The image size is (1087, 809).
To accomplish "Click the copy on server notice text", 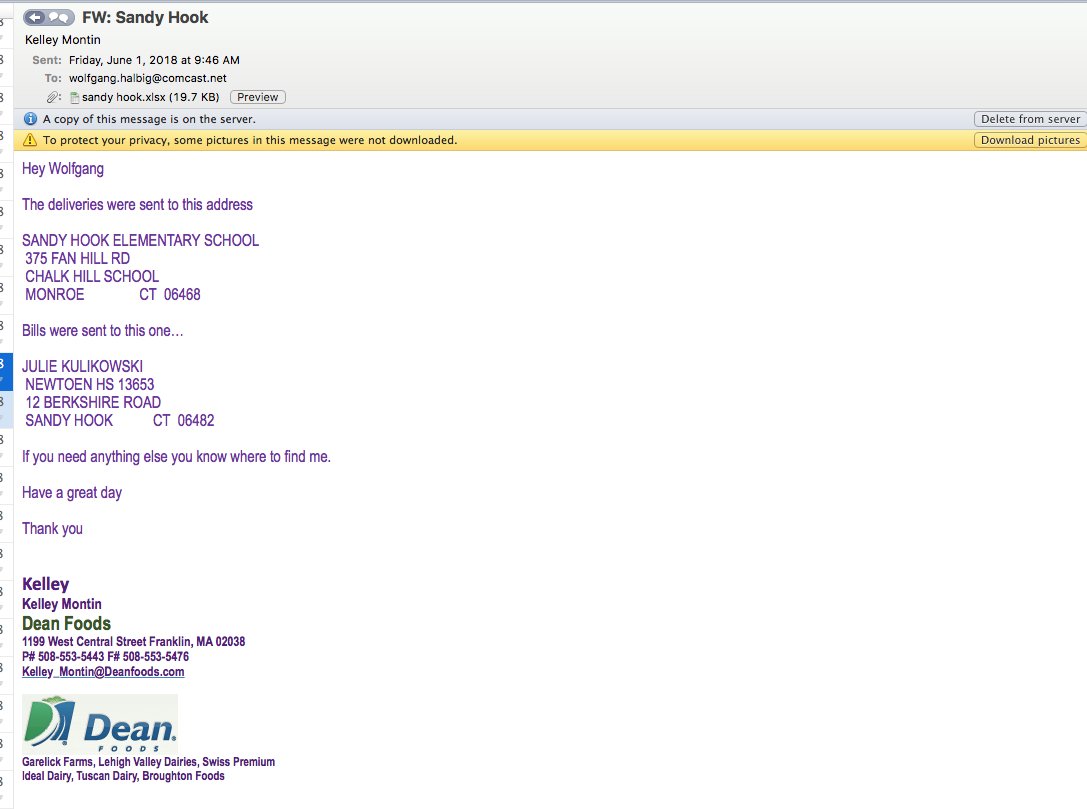I will [149, 119].
